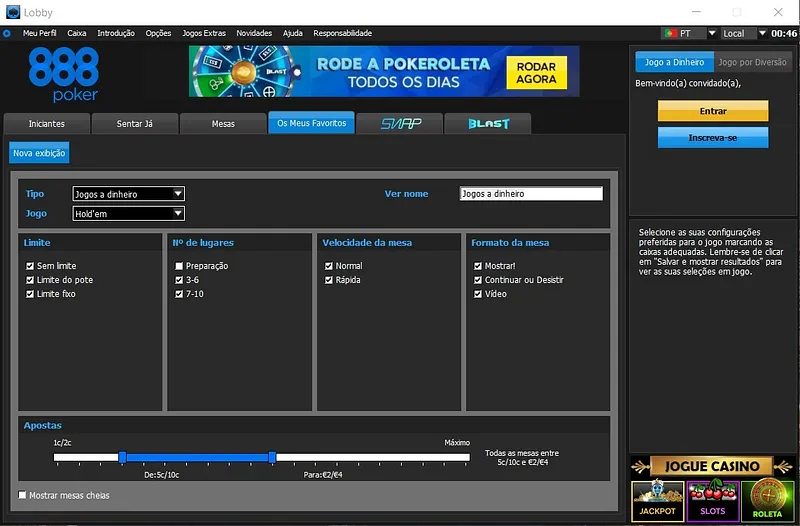Switch to the Sentar Já tab
The image size is (800, 526).
tap(135, 124)
